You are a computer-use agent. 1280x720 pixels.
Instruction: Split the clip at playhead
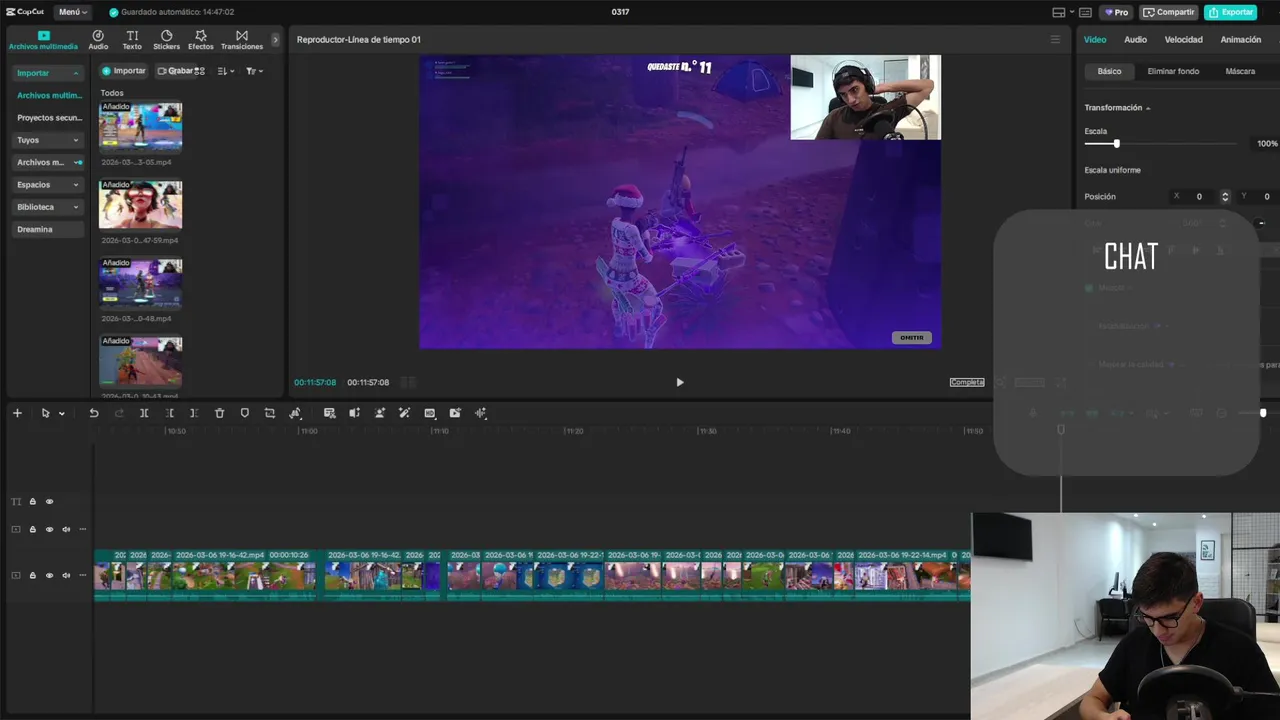(144, 413)
